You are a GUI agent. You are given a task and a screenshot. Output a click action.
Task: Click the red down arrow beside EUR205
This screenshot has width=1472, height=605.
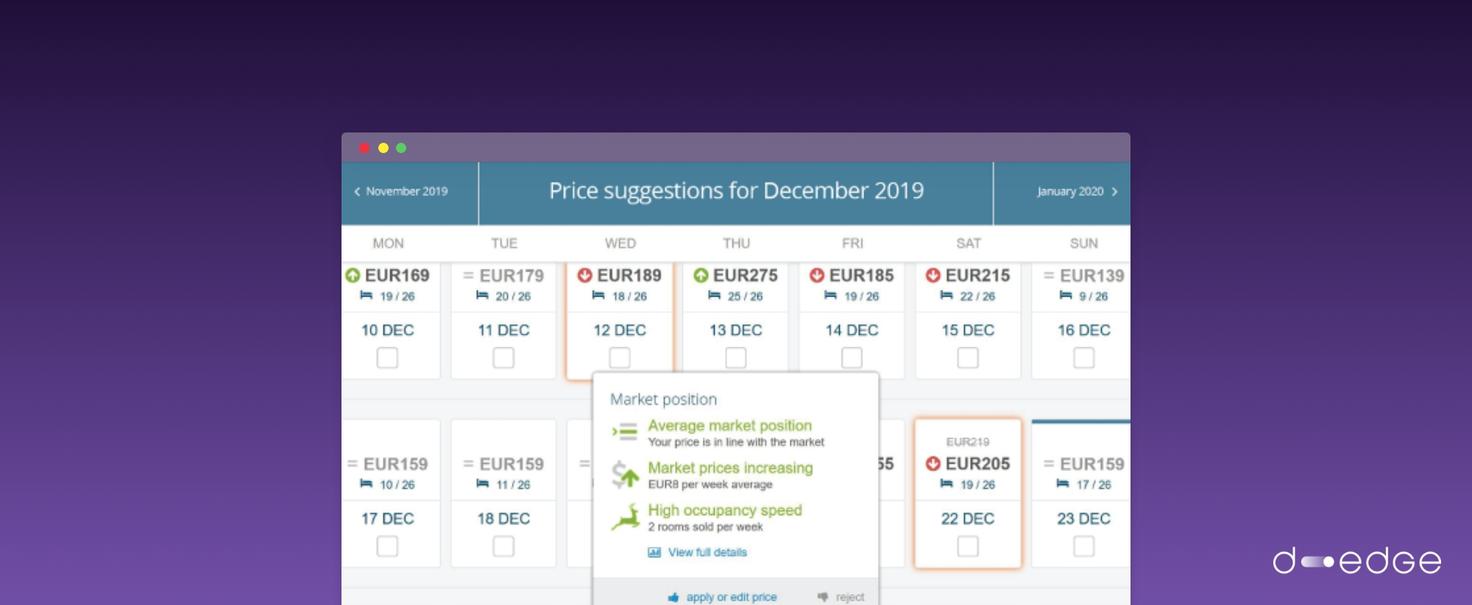tap(933, 463)
